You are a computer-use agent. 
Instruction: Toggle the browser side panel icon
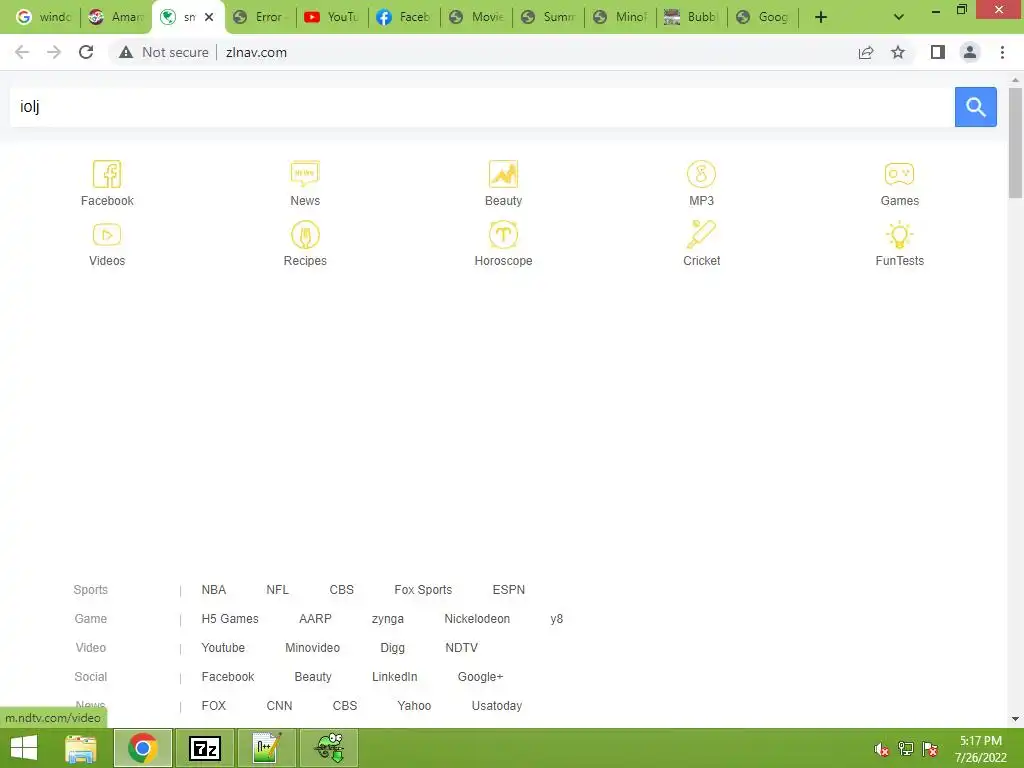click(x=938, y=52)
